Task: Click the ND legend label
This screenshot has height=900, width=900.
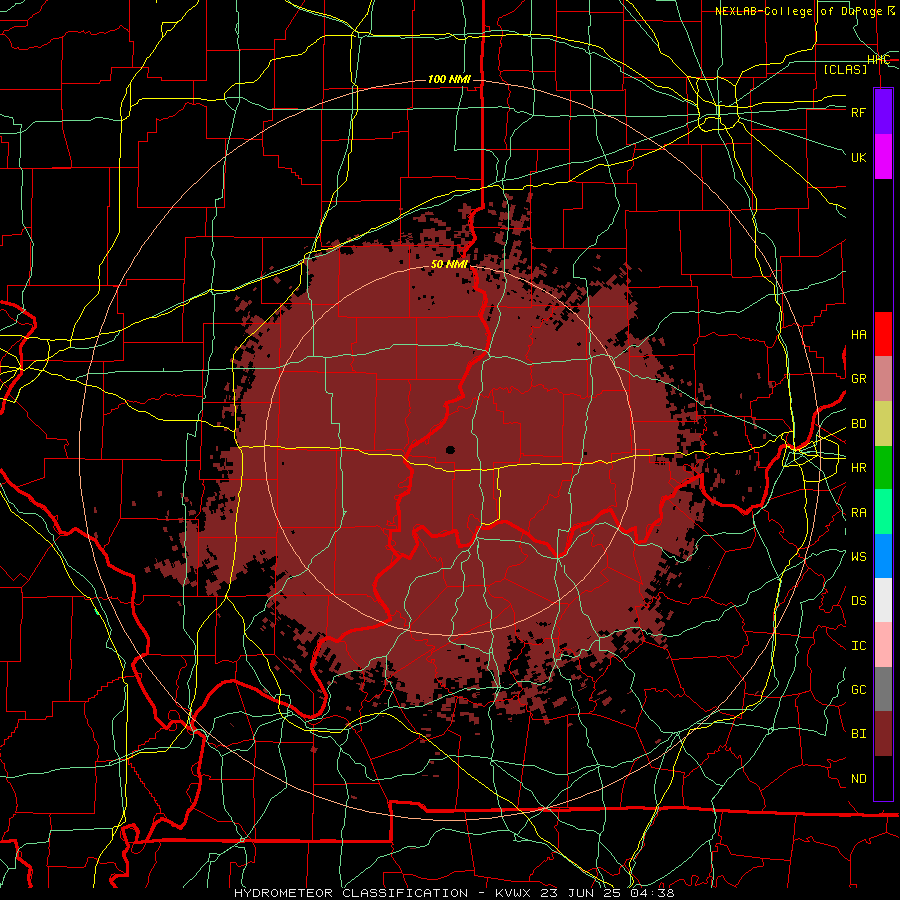Action: [858, 779]
